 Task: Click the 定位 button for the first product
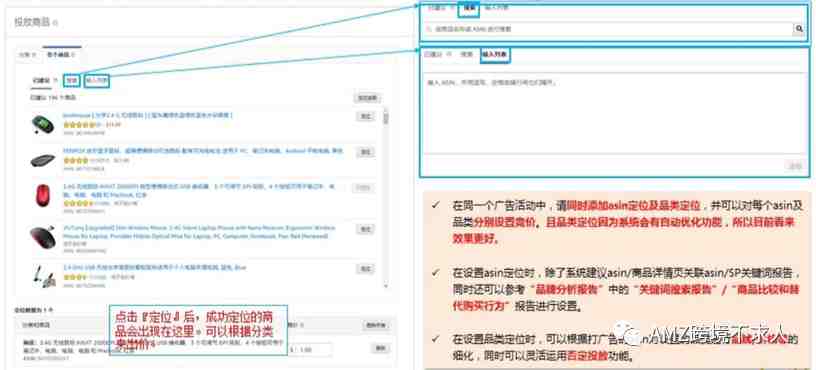[x=365, y=117]
